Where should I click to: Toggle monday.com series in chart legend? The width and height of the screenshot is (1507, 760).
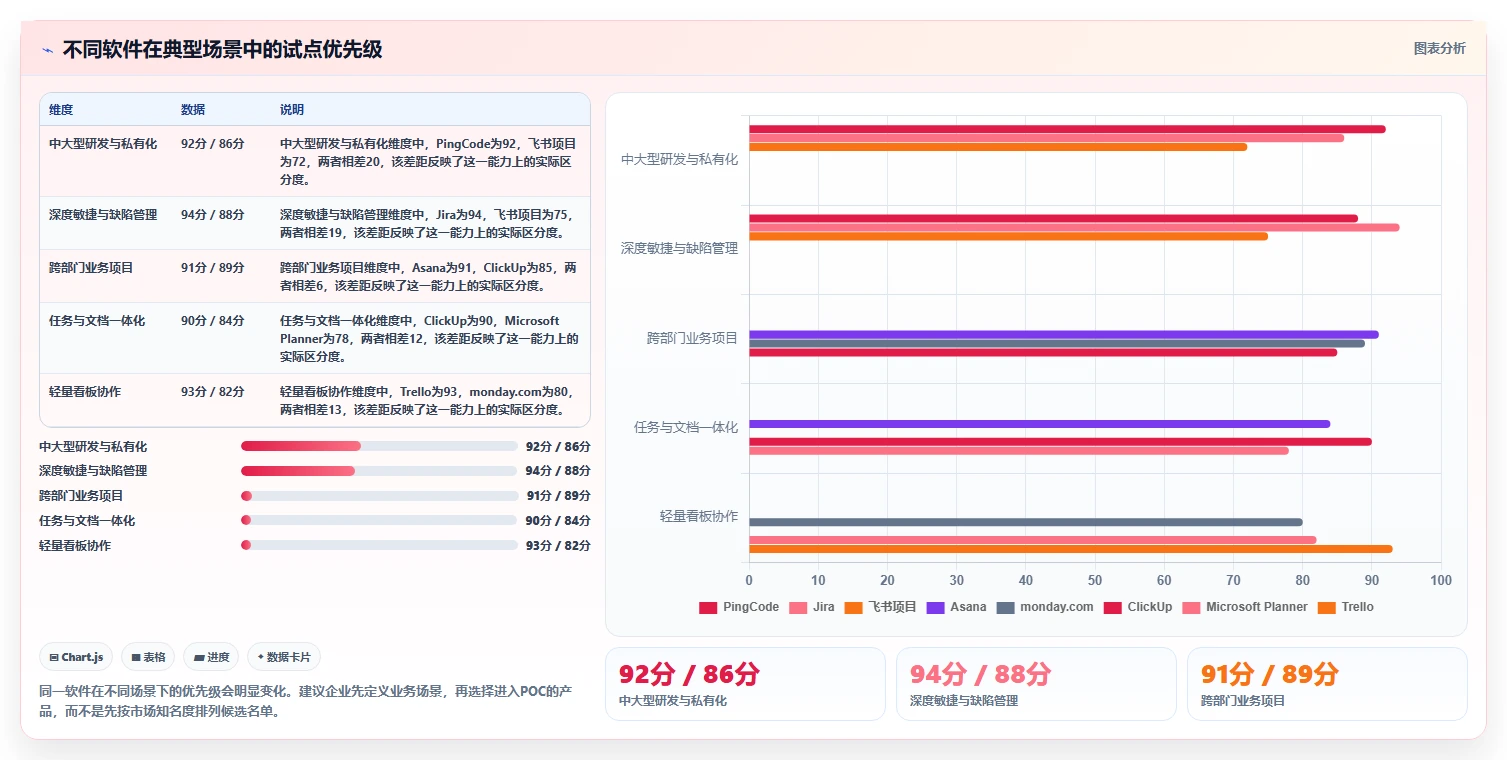[x=1045, y=607]
